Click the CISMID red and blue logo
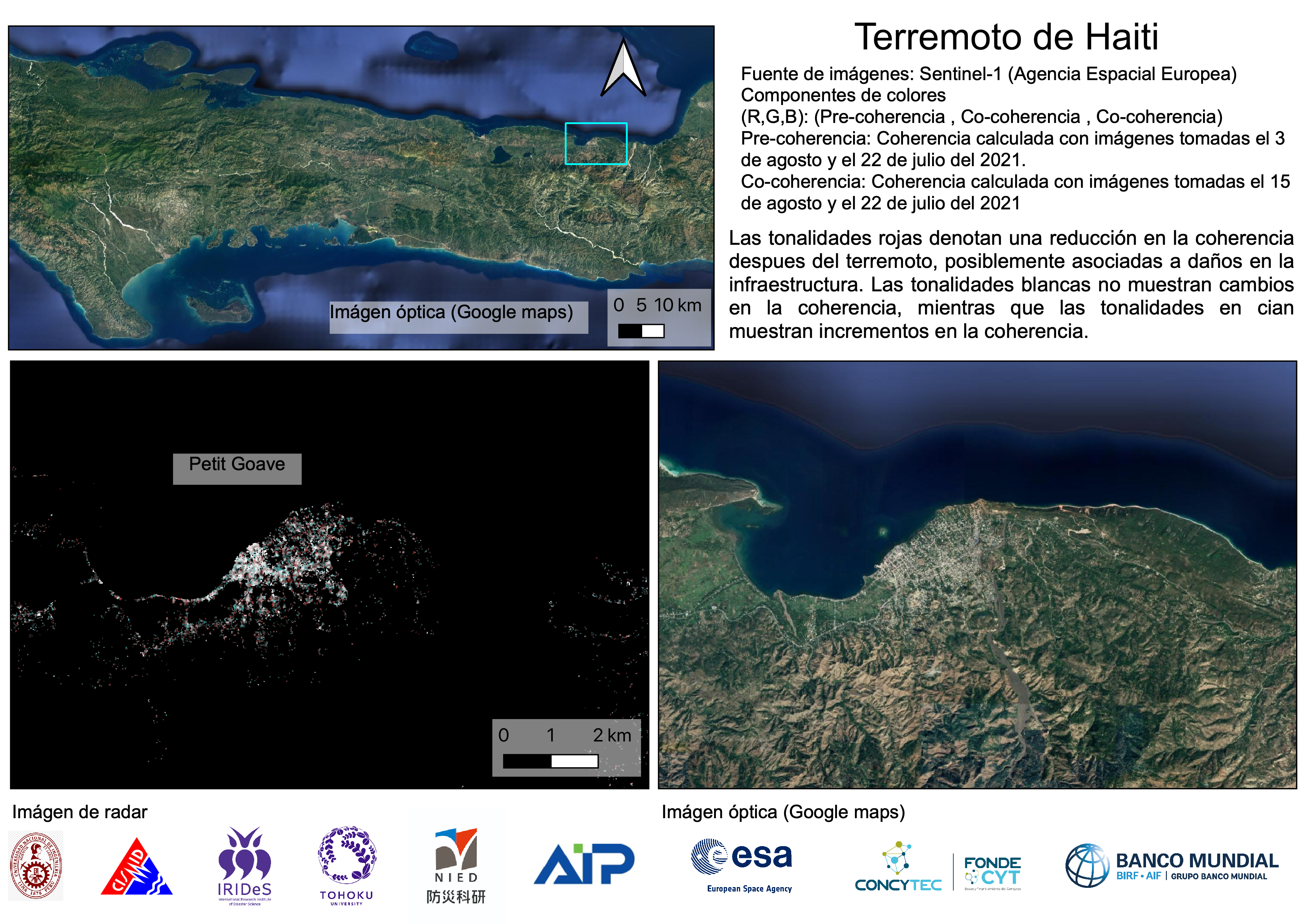 click(137, 867)
